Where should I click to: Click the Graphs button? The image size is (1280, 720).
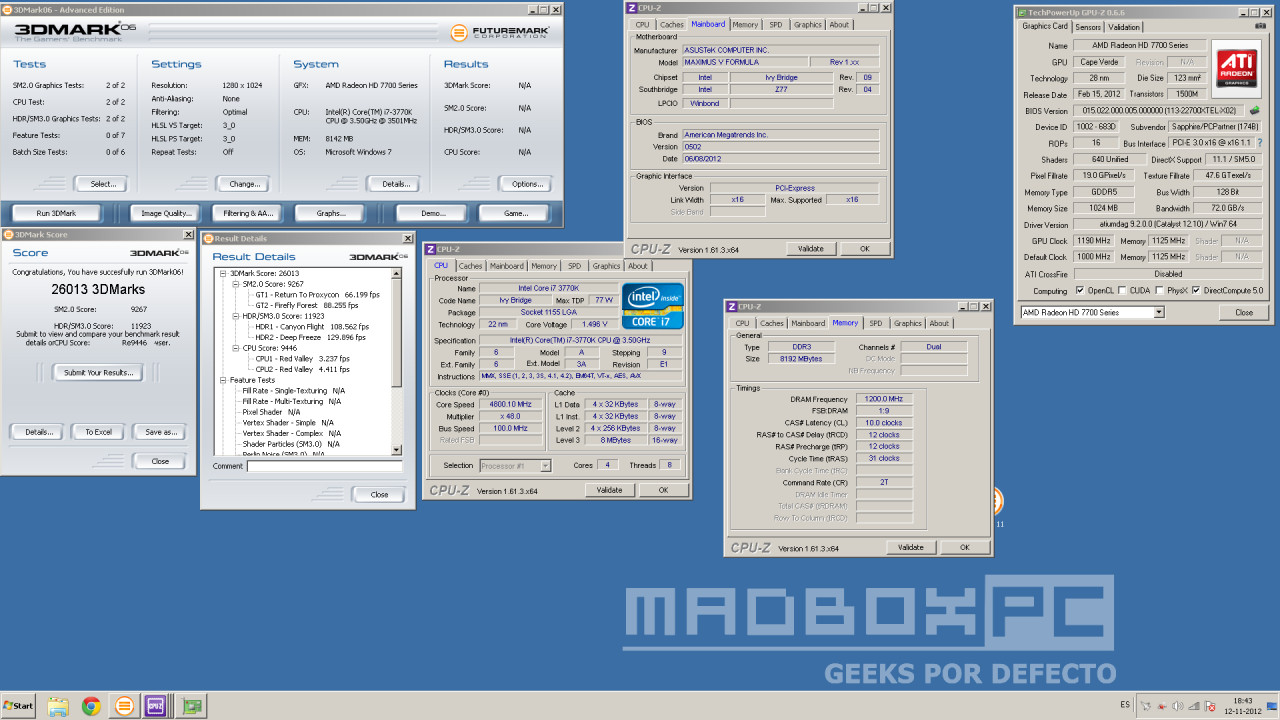point(330,213)
